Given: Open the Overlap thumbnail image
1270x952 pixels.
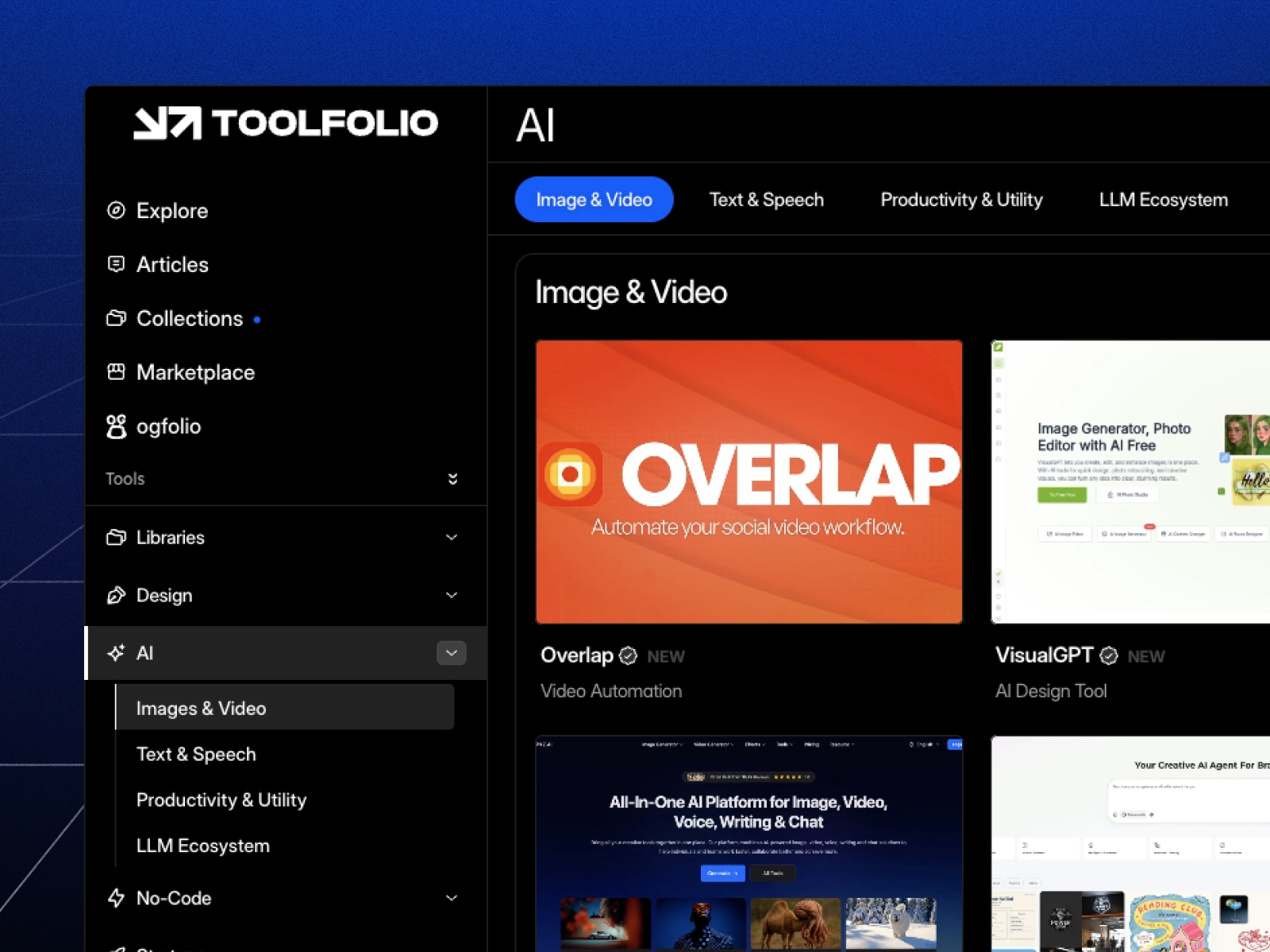Looking at the screenshot, I should 749,482.
